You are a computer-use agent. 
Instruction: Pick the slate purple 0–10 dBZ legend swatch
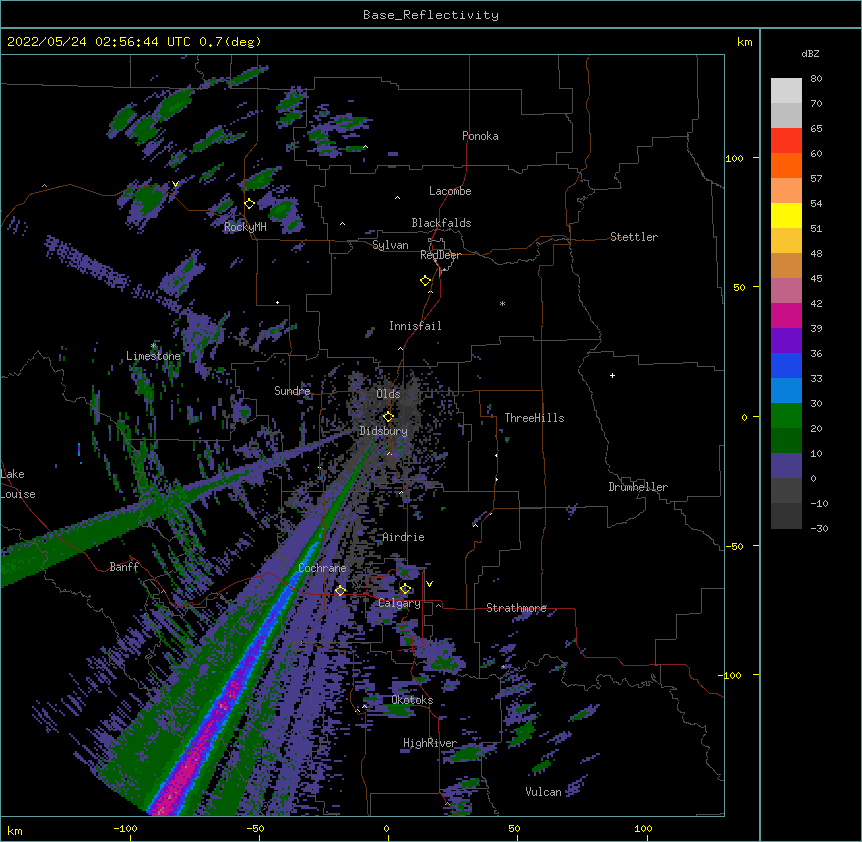coord(786,466)
